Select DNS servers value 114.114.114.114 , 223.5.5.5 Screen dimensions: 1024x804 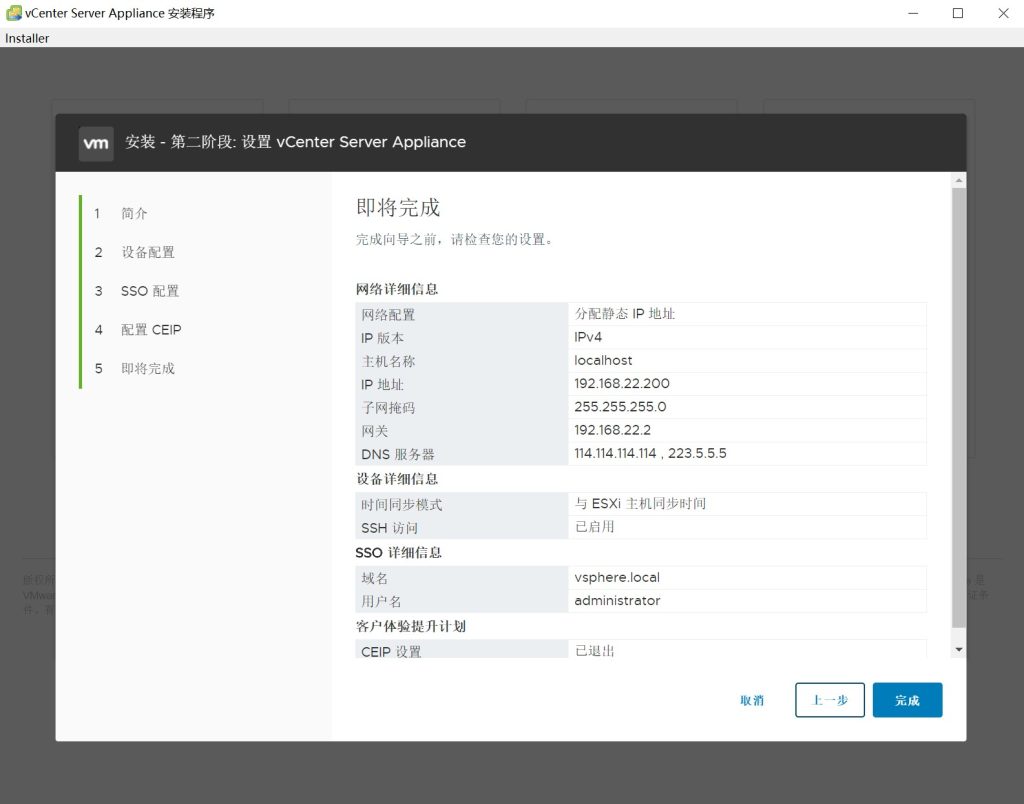tap(650, 453)
